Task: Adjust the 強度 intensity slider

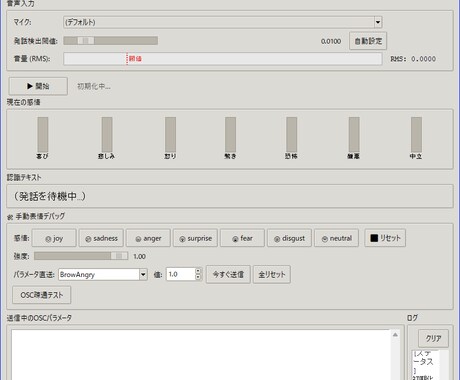Action: pyautogui.click(x=81, y=256)
